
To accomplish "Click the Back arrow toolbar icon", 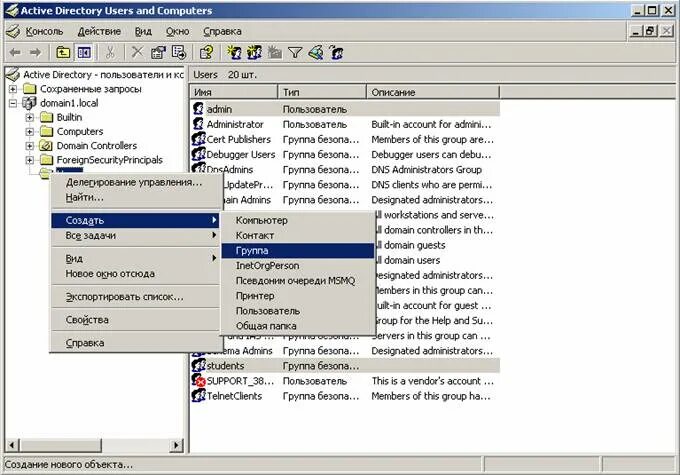I will point(15,53).
